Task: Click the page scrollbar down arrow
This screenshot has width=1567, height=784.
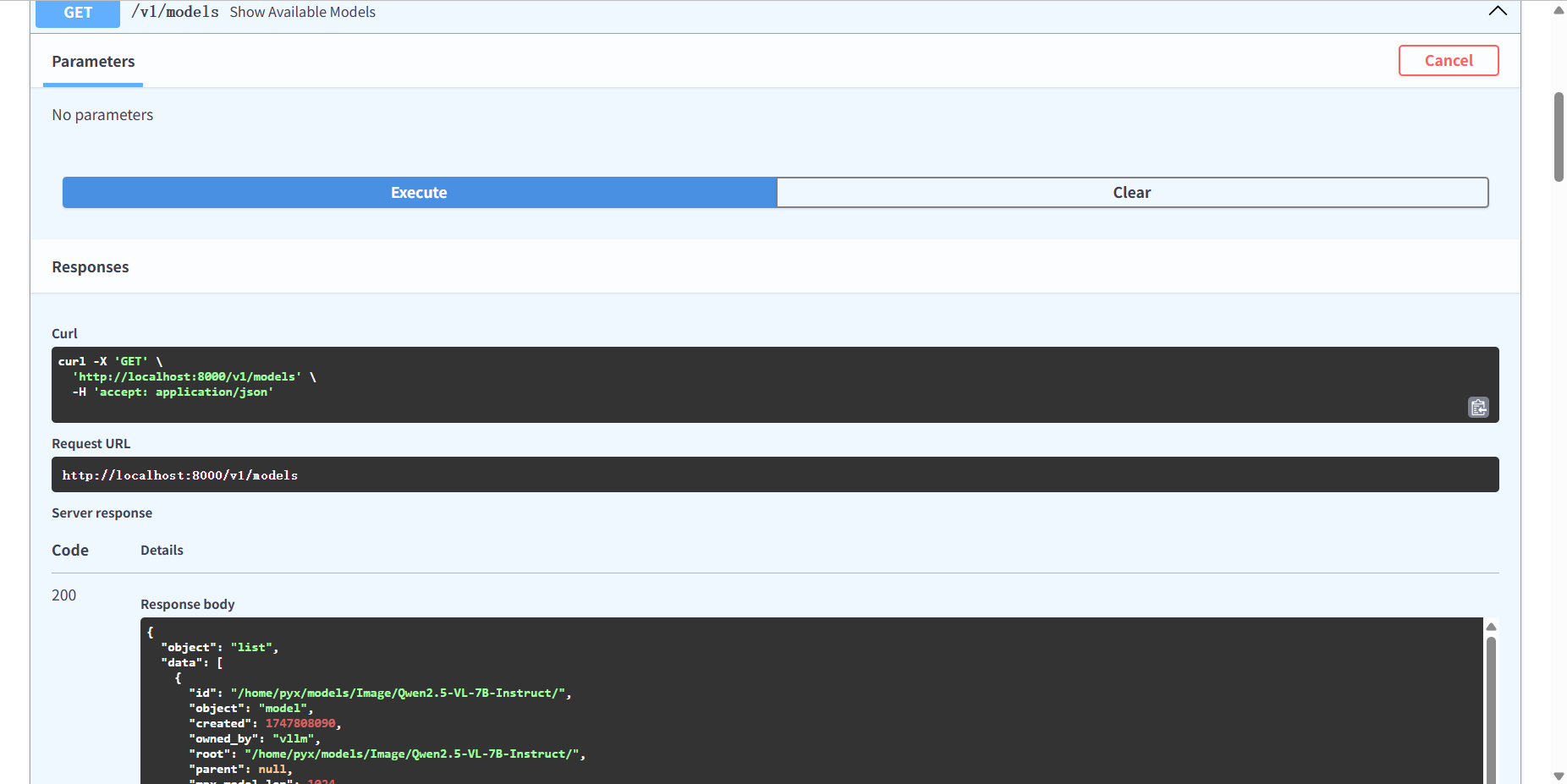Action: (x=1559, y=776)
